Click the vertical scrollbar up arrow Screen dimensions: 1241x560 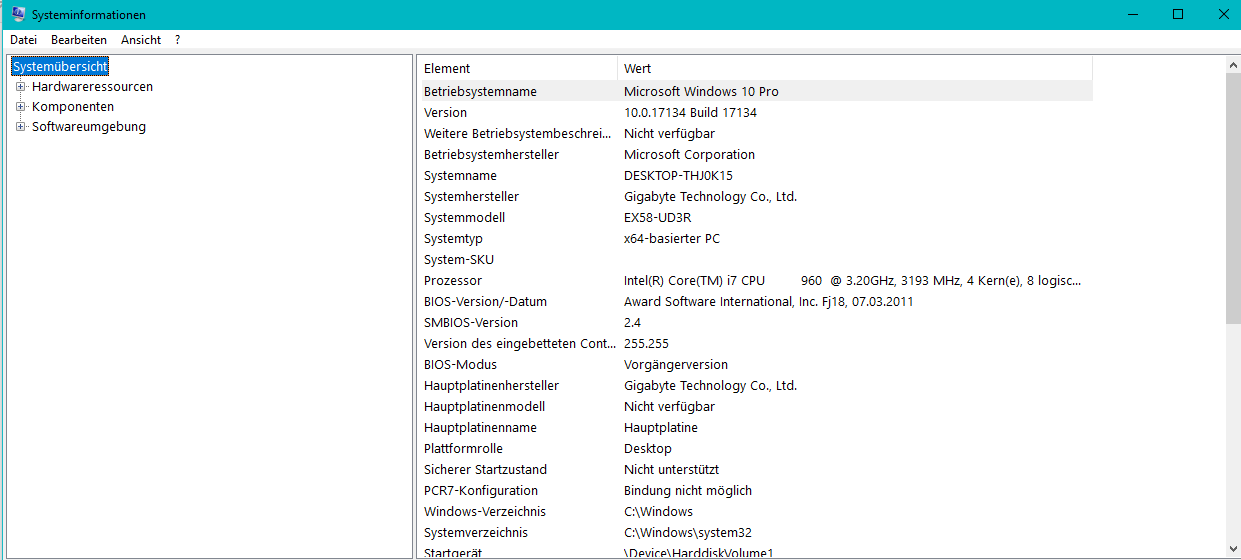1233,66
